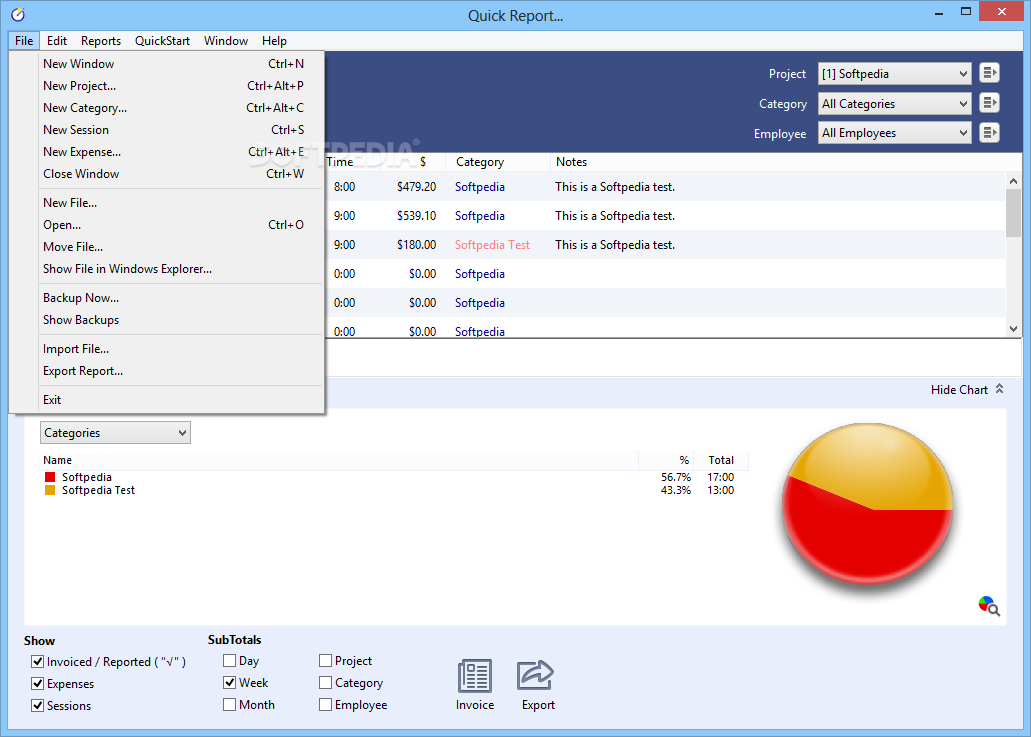Open the Project dropdown showing [1] Softpedia

894,74
